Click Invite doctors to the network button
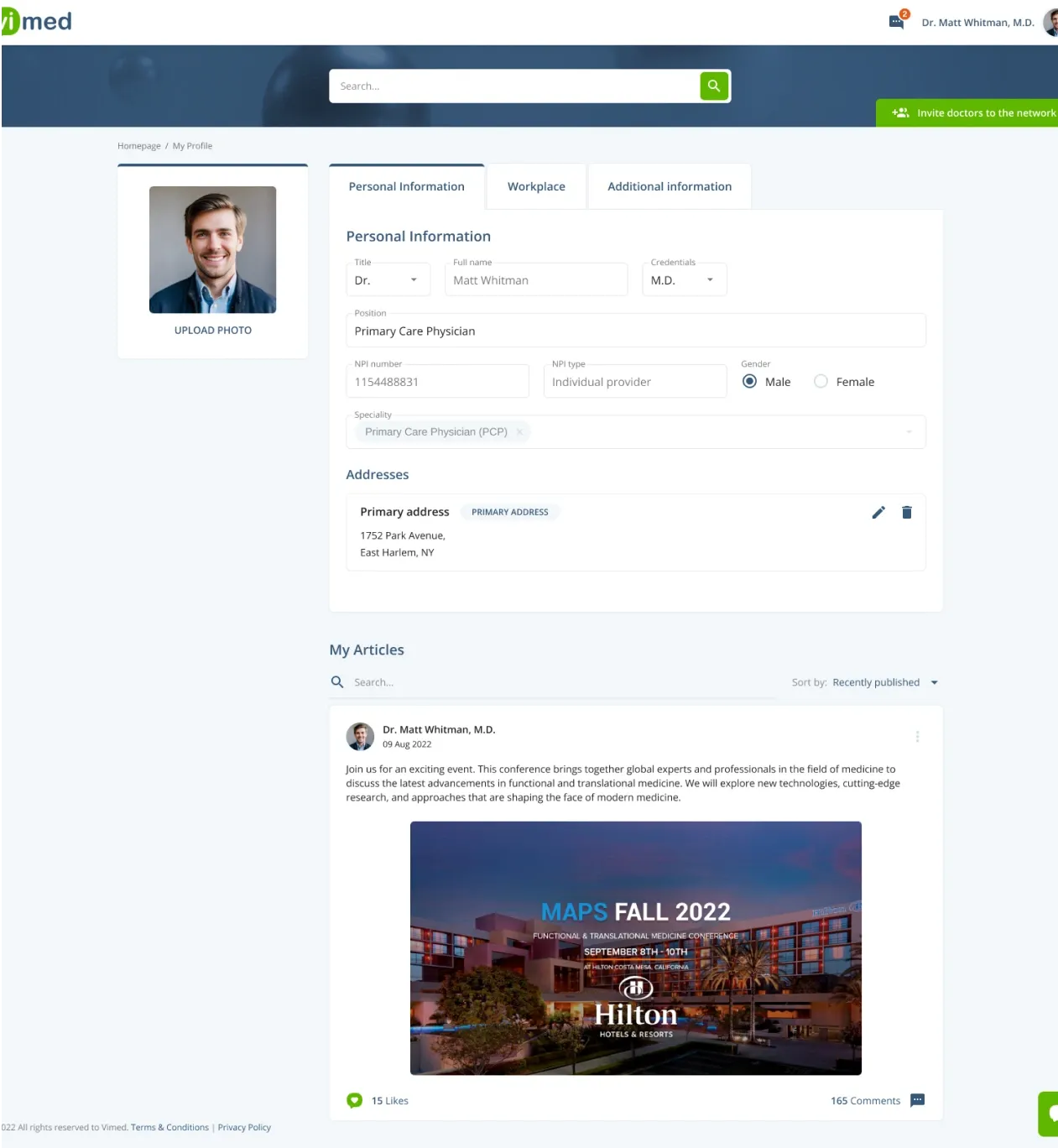This screenshot has height=1148, width=1058. click(967, 112)
